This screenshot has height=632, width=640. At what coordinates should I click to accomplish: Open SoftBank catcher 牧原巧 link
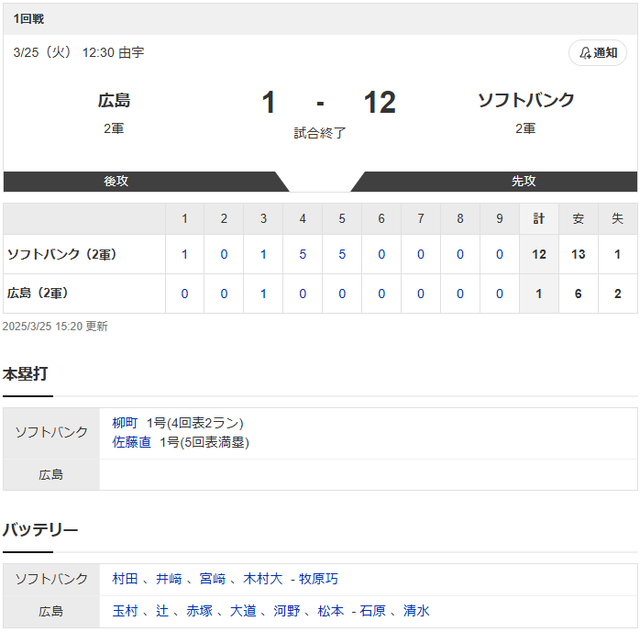pyautogui.click(x=318, y=579)
